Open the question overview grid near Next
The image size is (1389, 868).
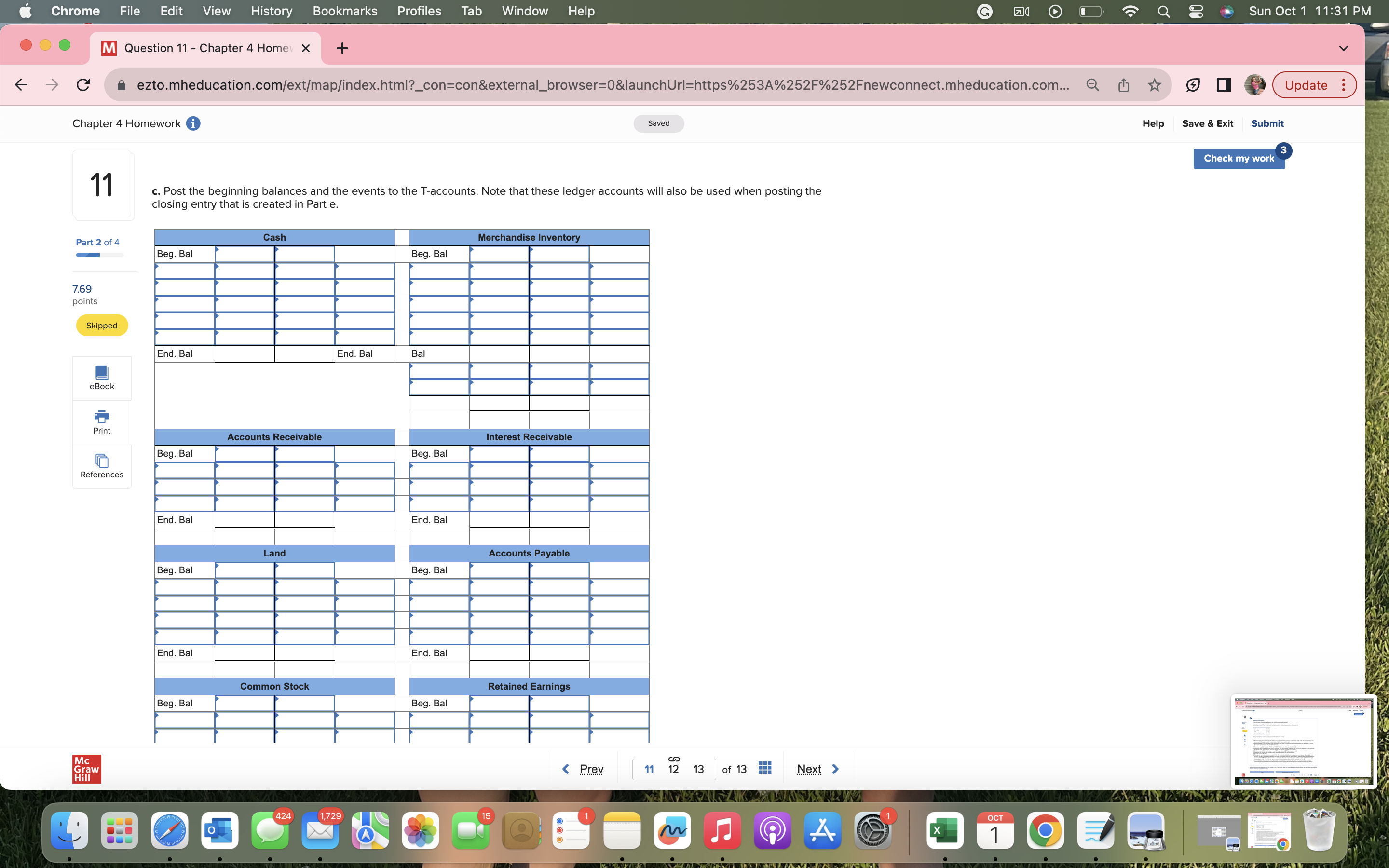tap(765, 768)
